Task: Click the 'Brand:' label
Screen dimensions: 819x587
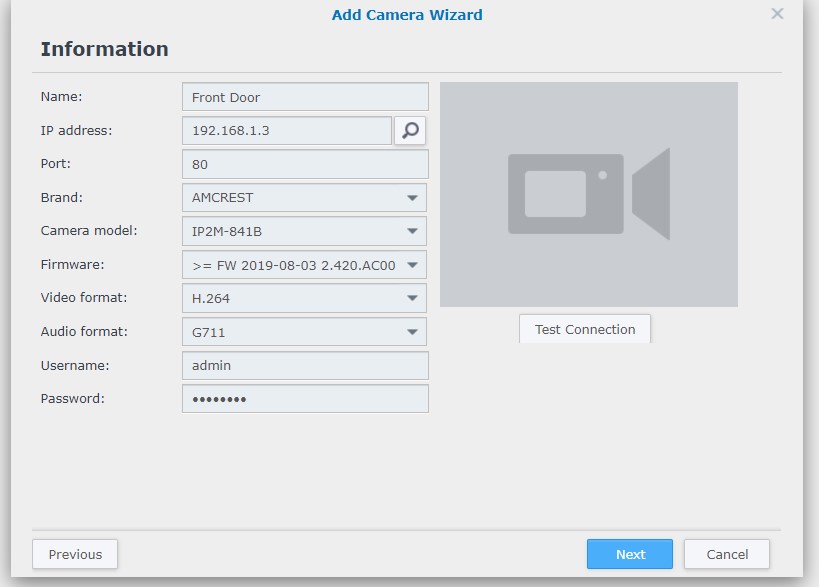Action: [62, 197]
